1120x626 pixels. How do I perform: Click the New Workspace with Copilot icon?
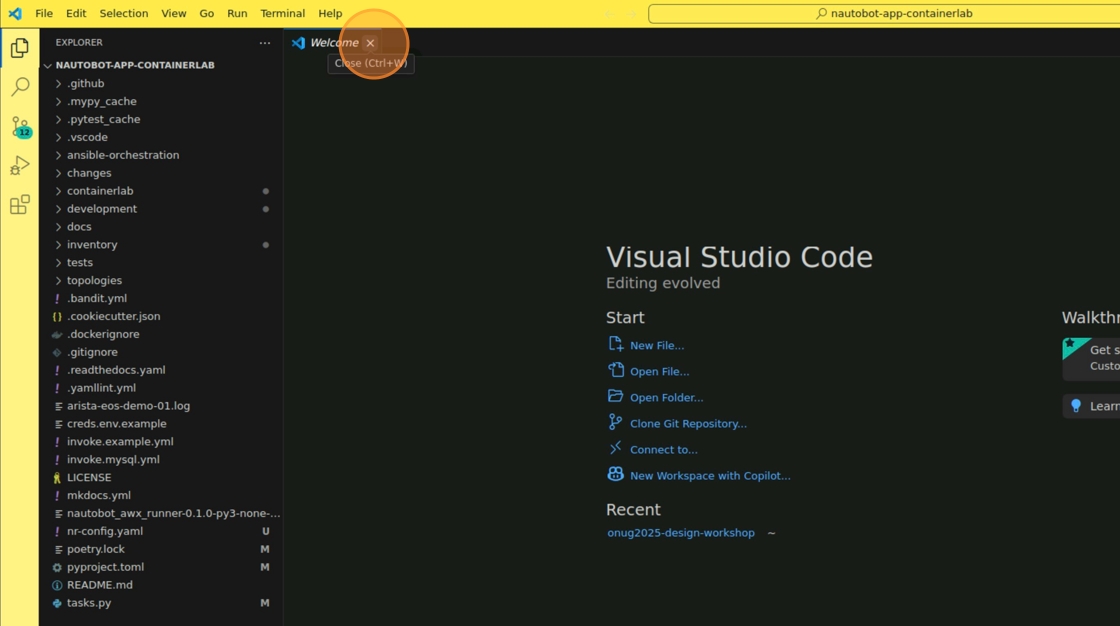(x=615, y=475)
